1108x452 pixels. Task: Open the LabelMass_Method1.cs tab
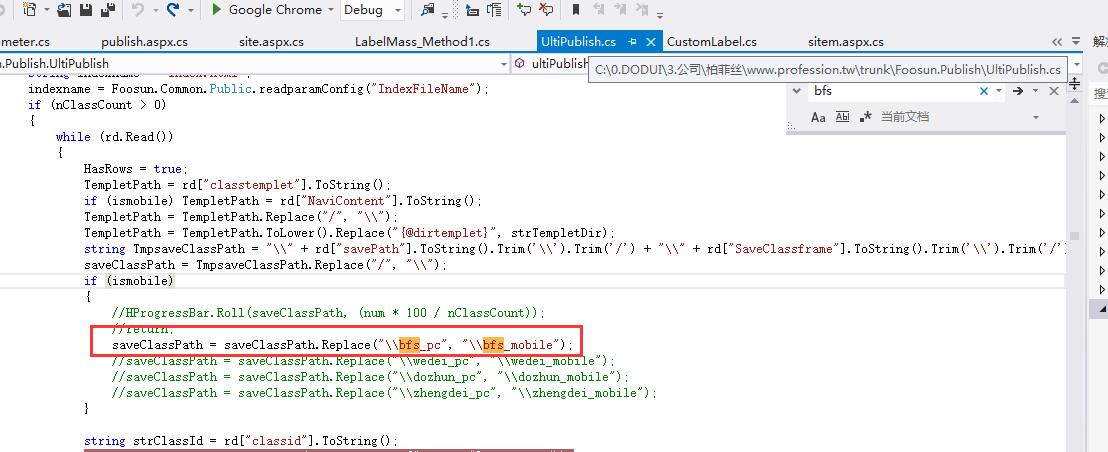pos(422,42)
